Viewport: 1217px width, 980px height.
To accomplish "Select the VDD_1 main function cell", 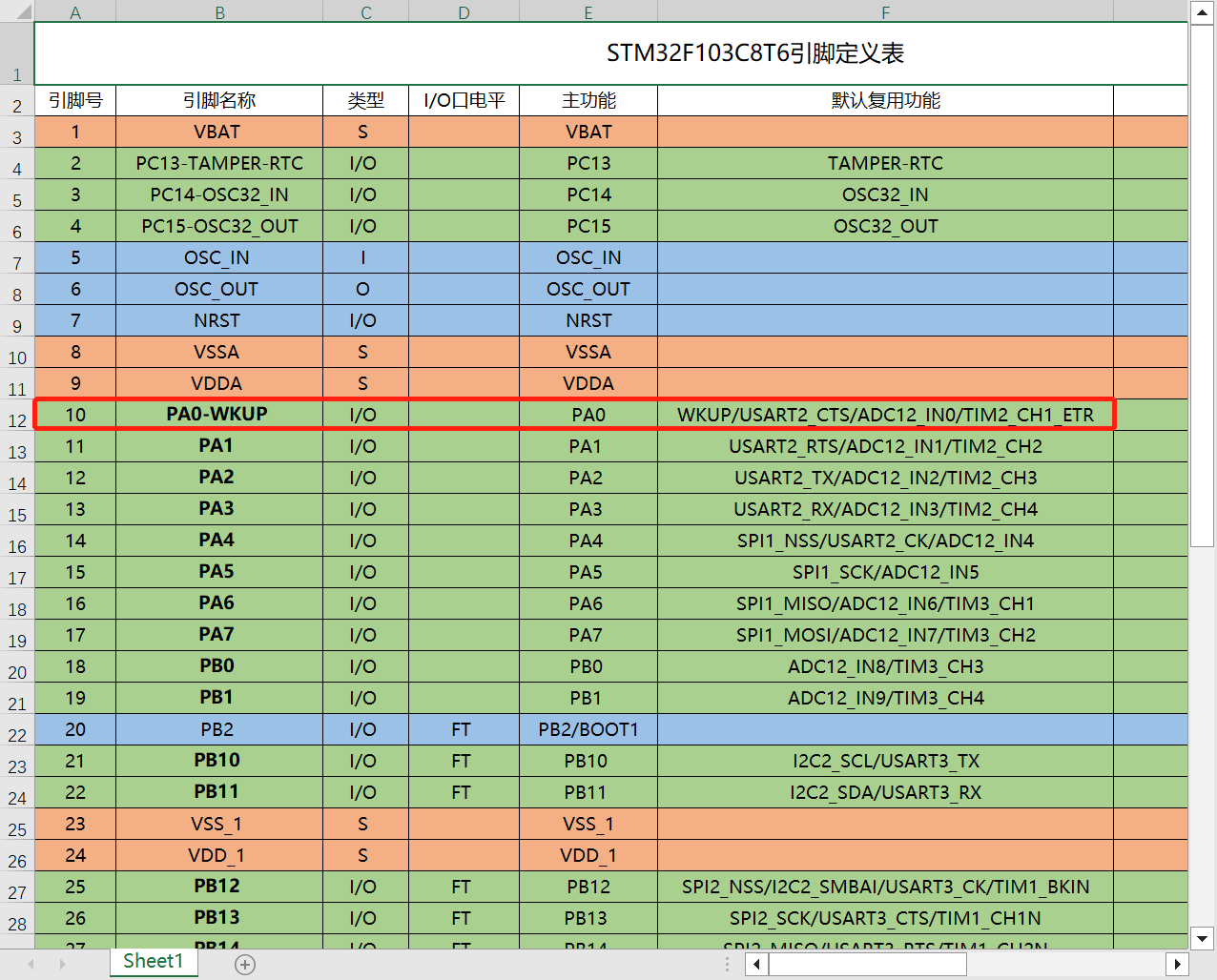I will [588, 855].
